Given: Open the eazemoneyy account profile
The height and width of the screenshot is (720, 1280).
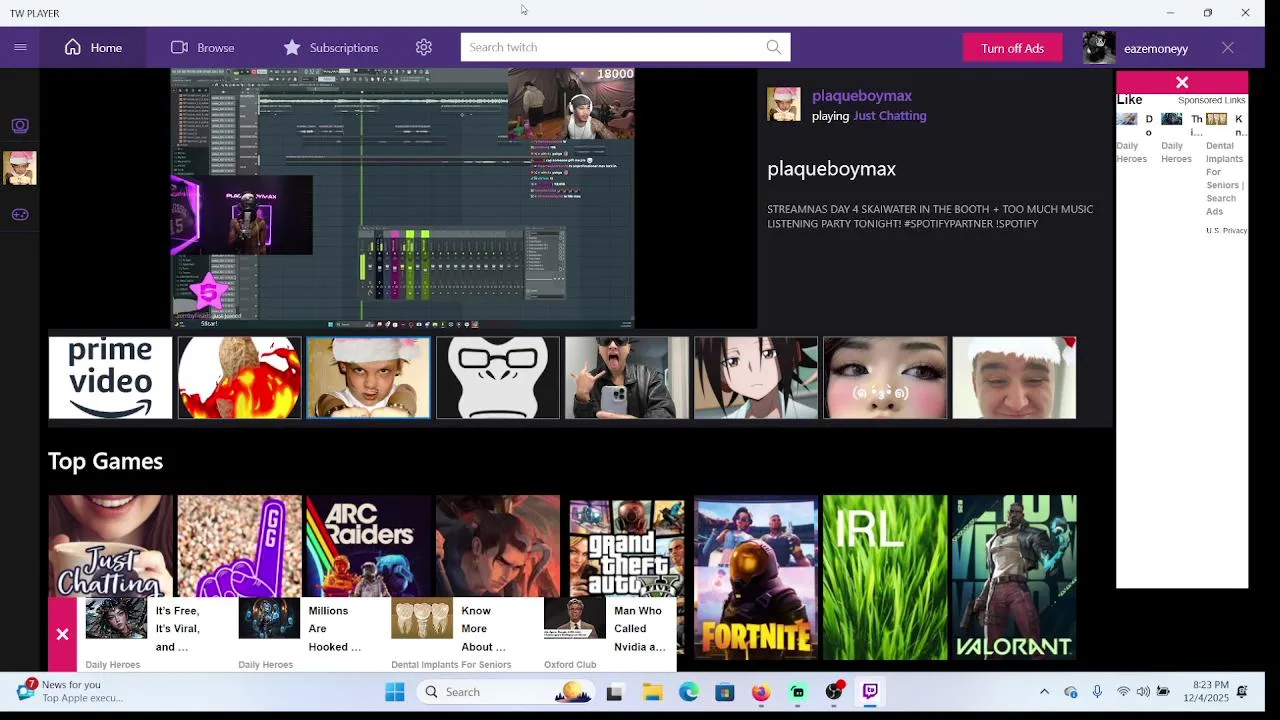Looking at the screenshot, I should tap(1137, 48).
